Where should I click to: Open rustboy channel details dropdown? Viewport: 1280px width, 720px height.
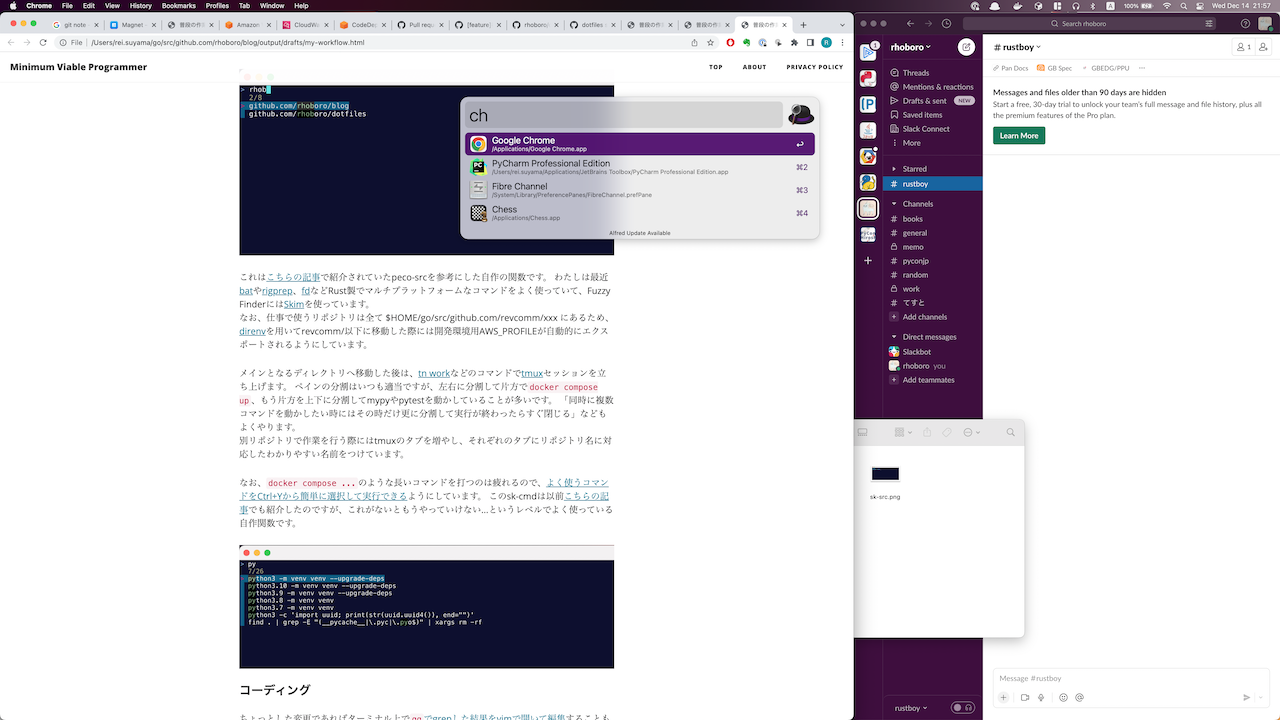click(1017, 47)
